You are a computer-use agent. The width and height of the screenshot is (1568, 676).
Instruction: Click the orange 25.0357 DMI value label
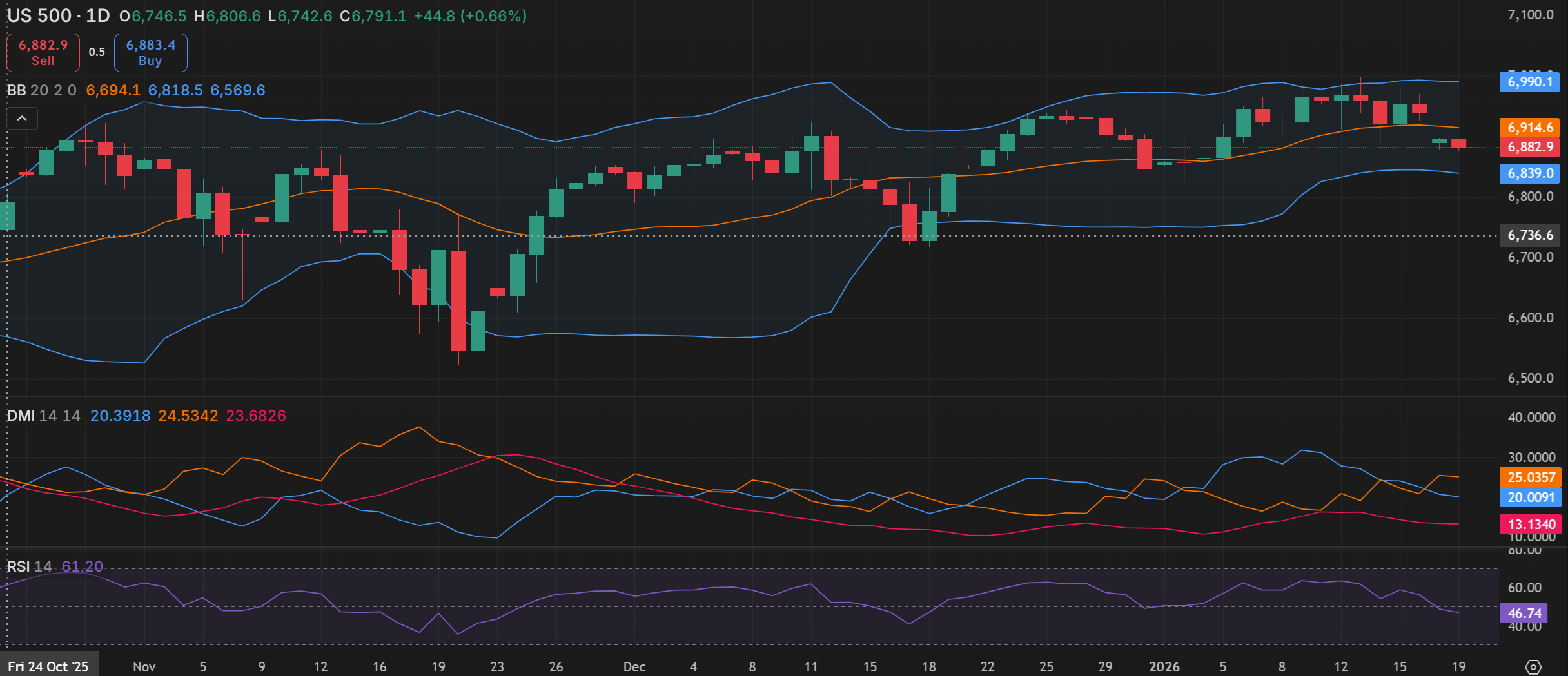click(x=1531, y=478)
